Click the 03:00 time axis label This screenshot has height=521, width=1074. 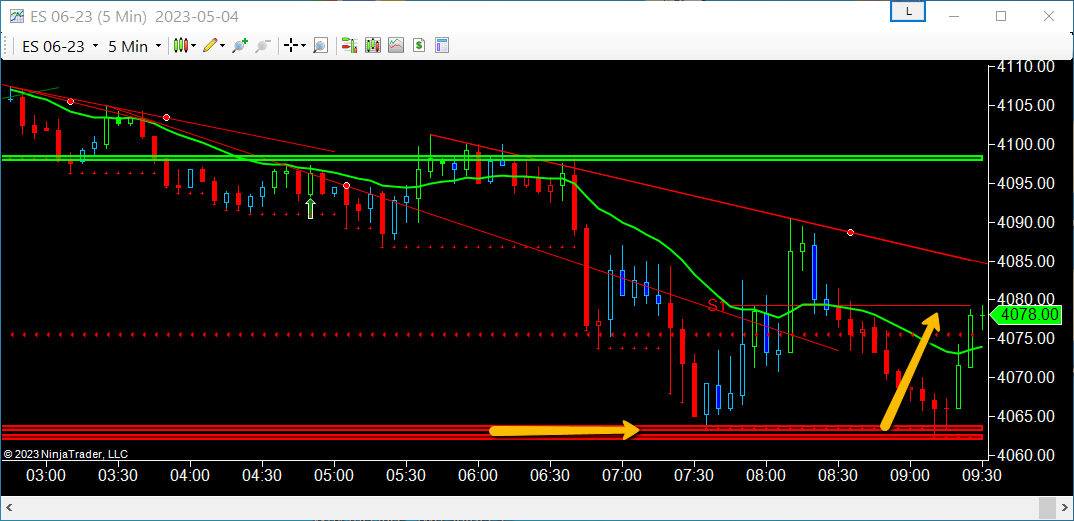coord(47,474)
